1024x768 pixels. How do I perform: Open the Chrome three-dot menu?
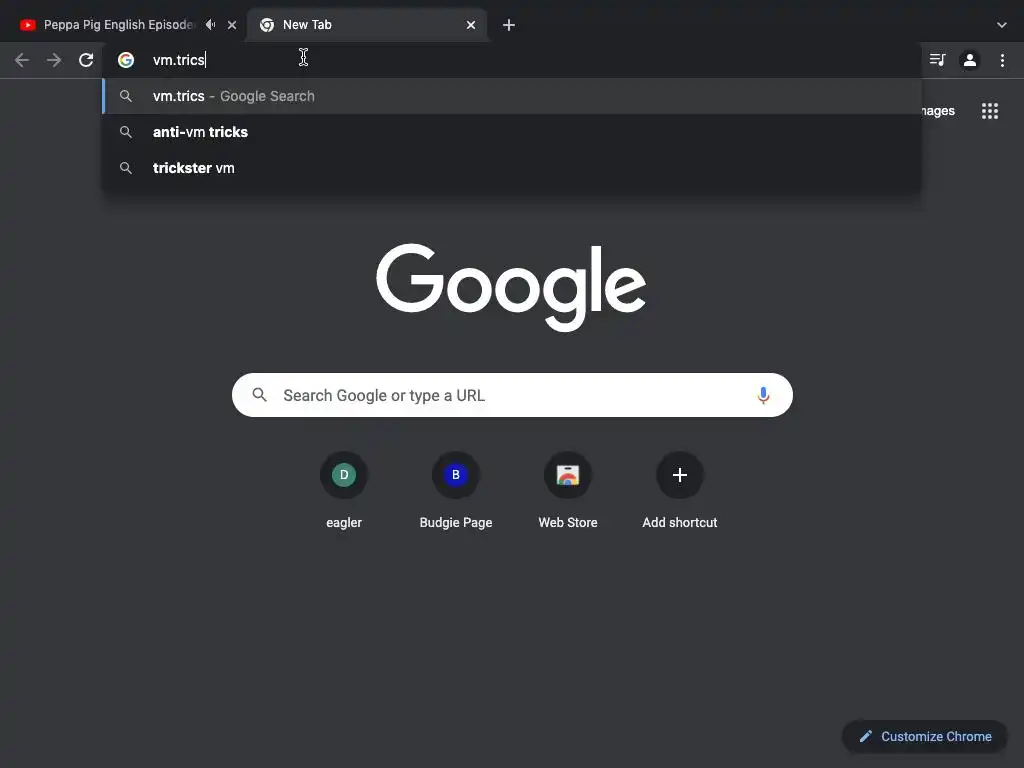[1002, 60]
